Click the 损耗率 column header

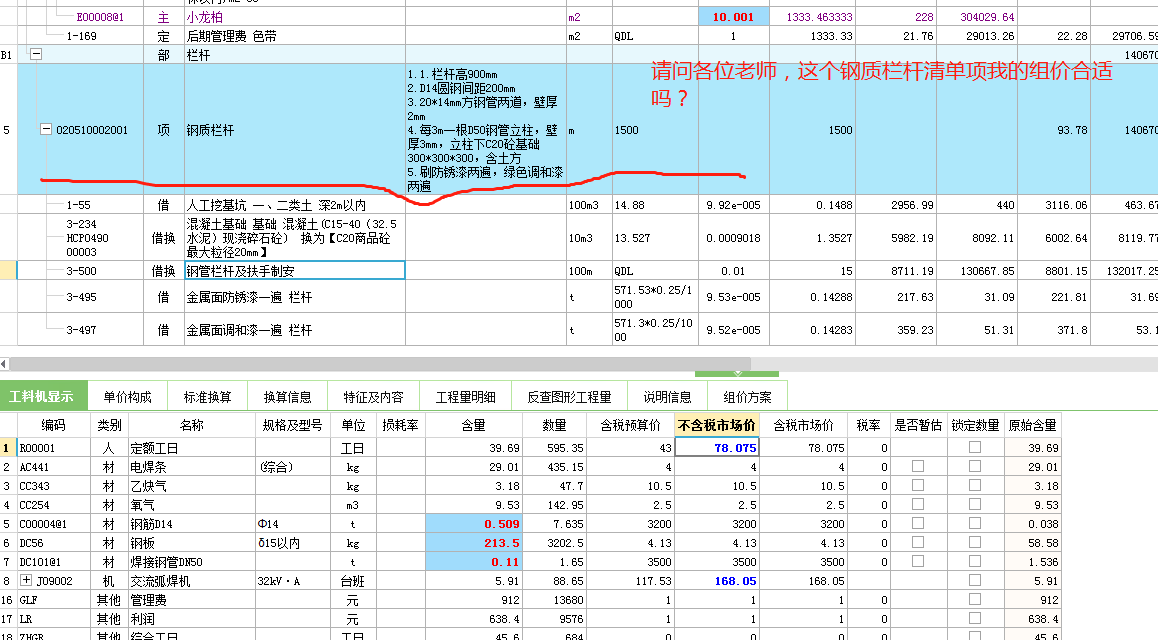(x=400, y=425)
